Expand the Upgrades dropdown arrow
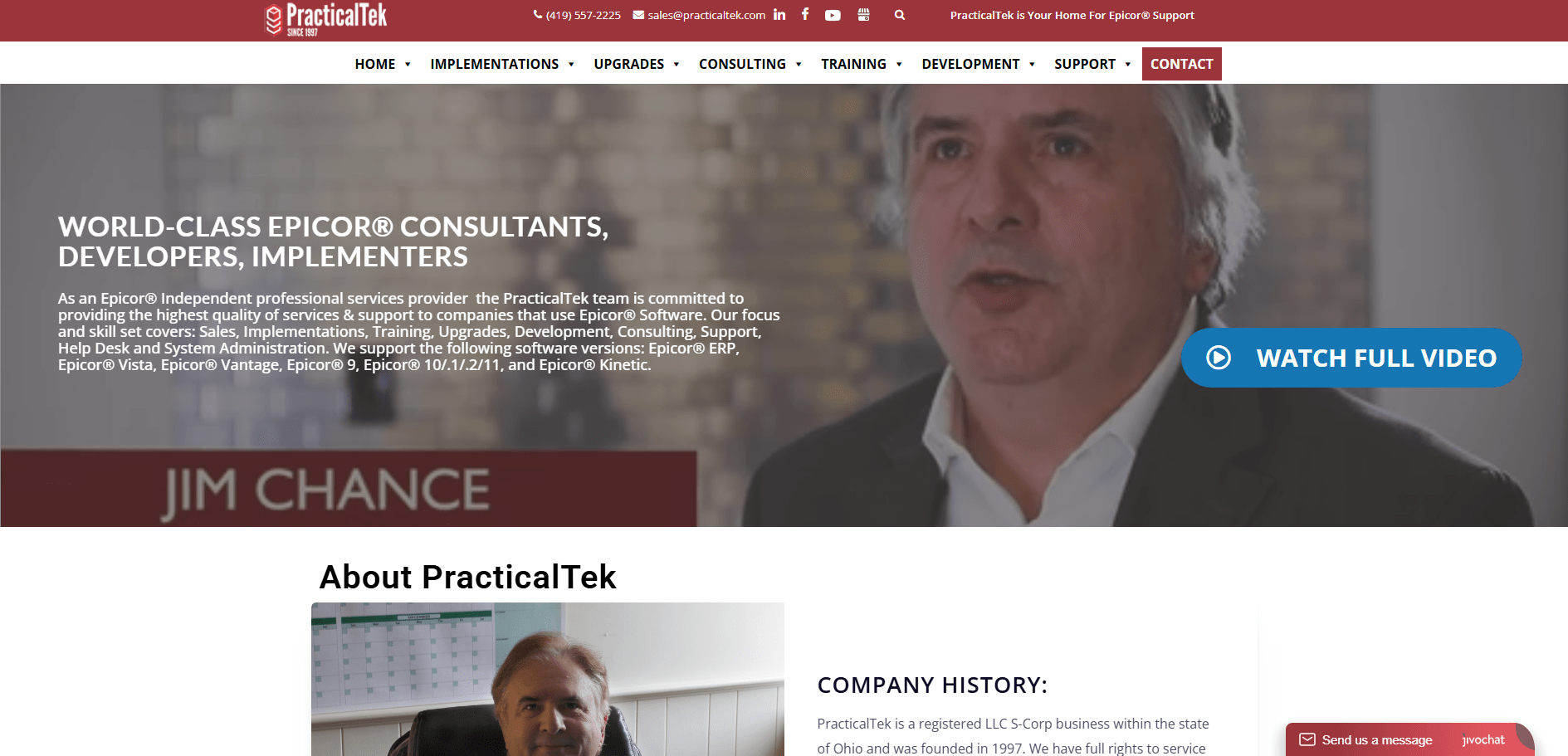 coord(677,65)
